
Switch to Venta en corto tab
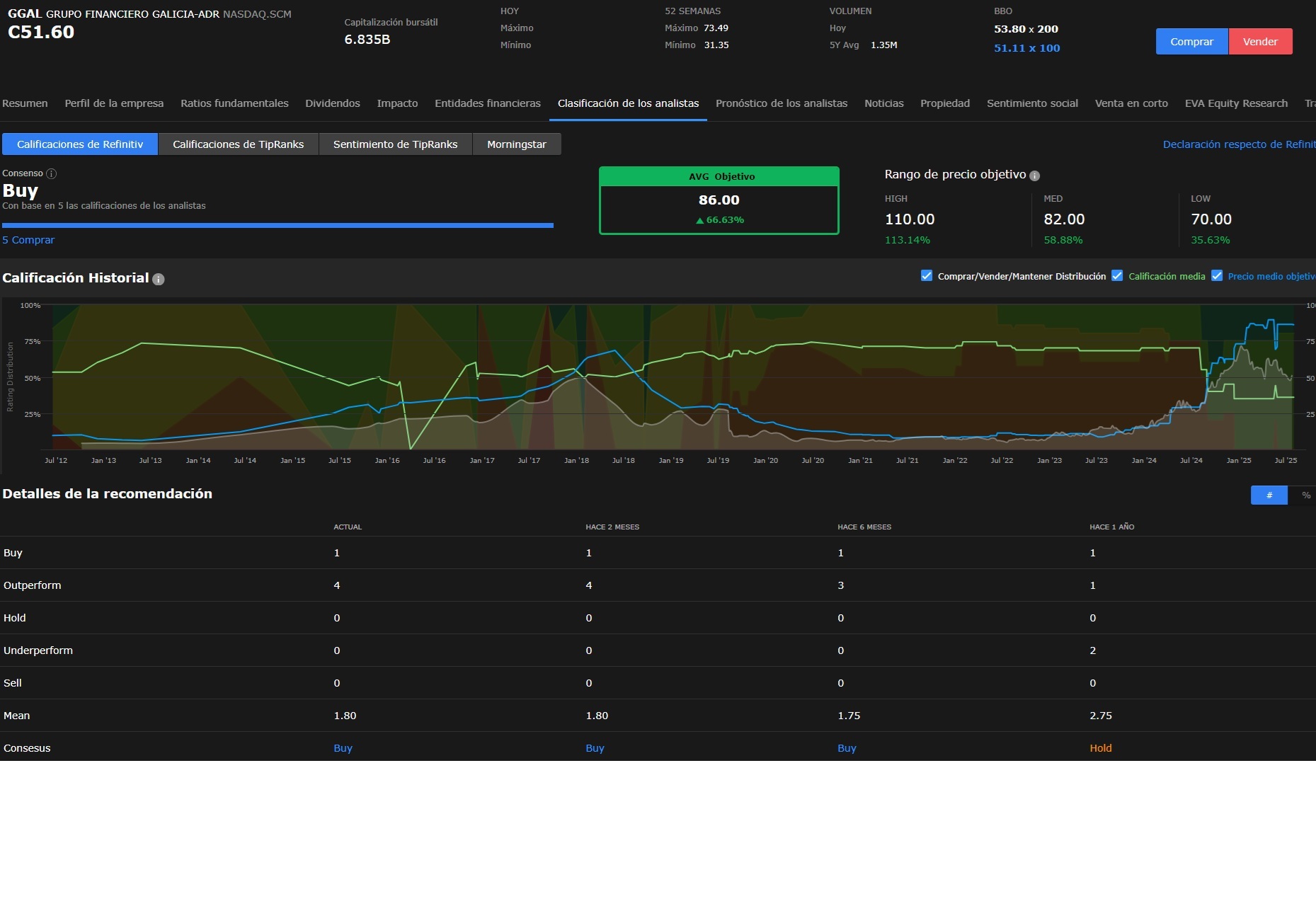[1131, 103]
